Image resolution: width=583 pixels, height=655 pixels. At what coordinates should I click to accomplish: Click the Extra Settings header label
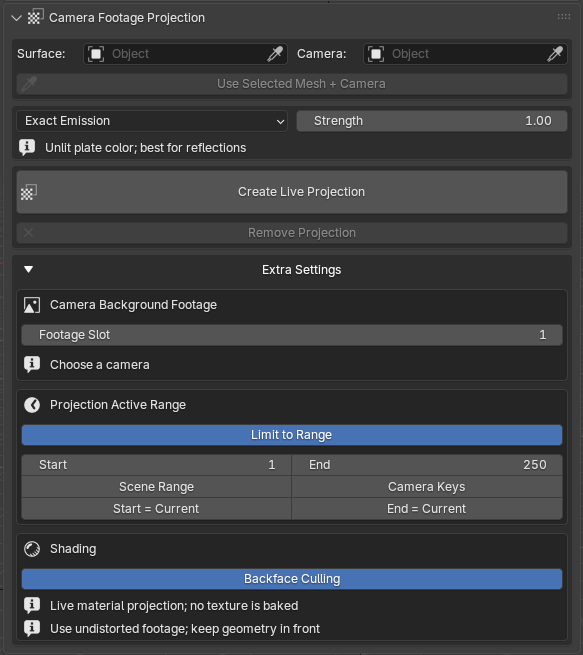tap(302, 270)
